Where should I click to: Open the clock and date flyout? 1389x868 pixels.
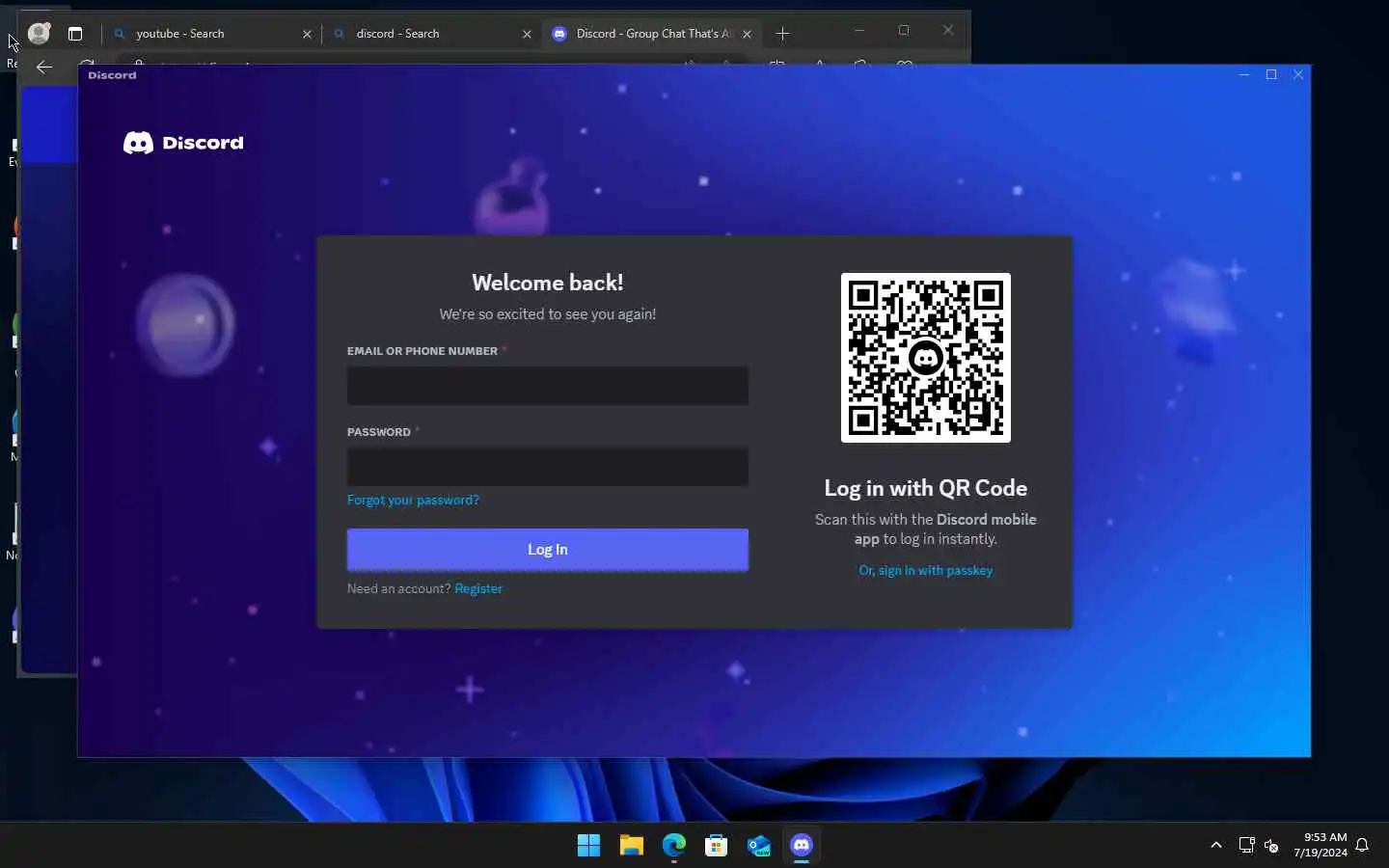(x=1321, y=845)
